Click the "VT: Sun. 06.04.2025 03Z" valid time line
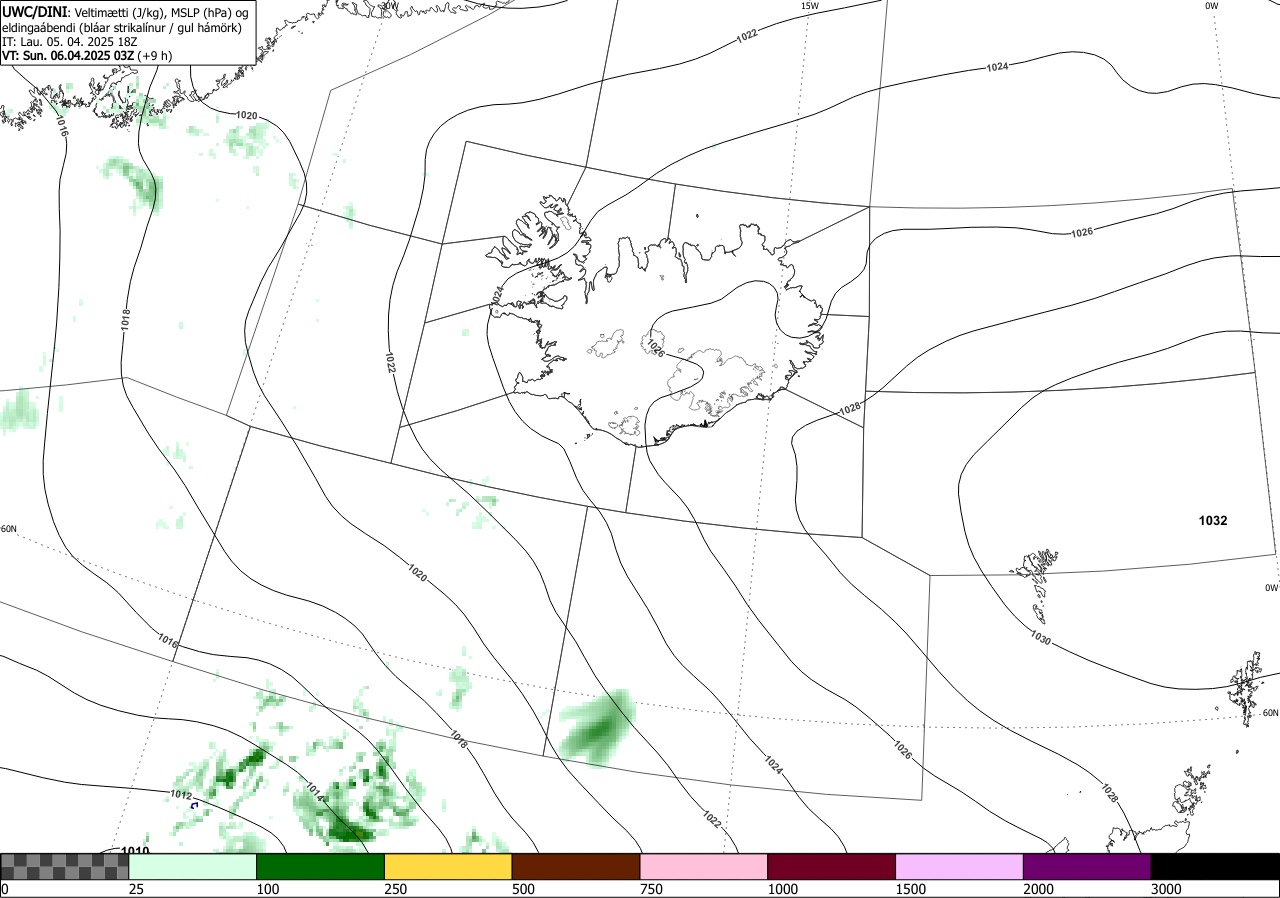1280x898 pixels. click(x=87, y=56)
